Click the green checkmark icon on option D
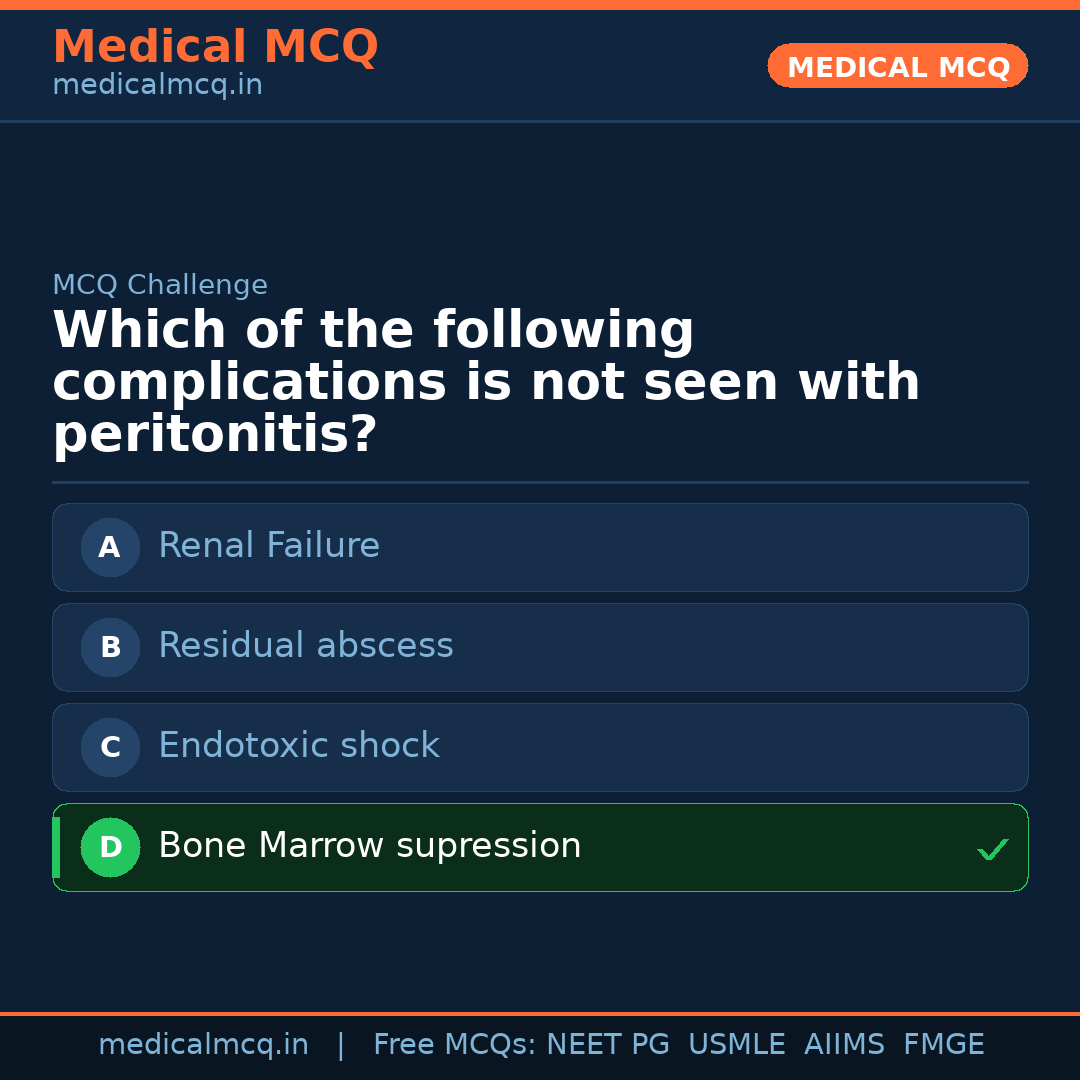Screen dimensions: 1080x1080 tap(994, 849)
